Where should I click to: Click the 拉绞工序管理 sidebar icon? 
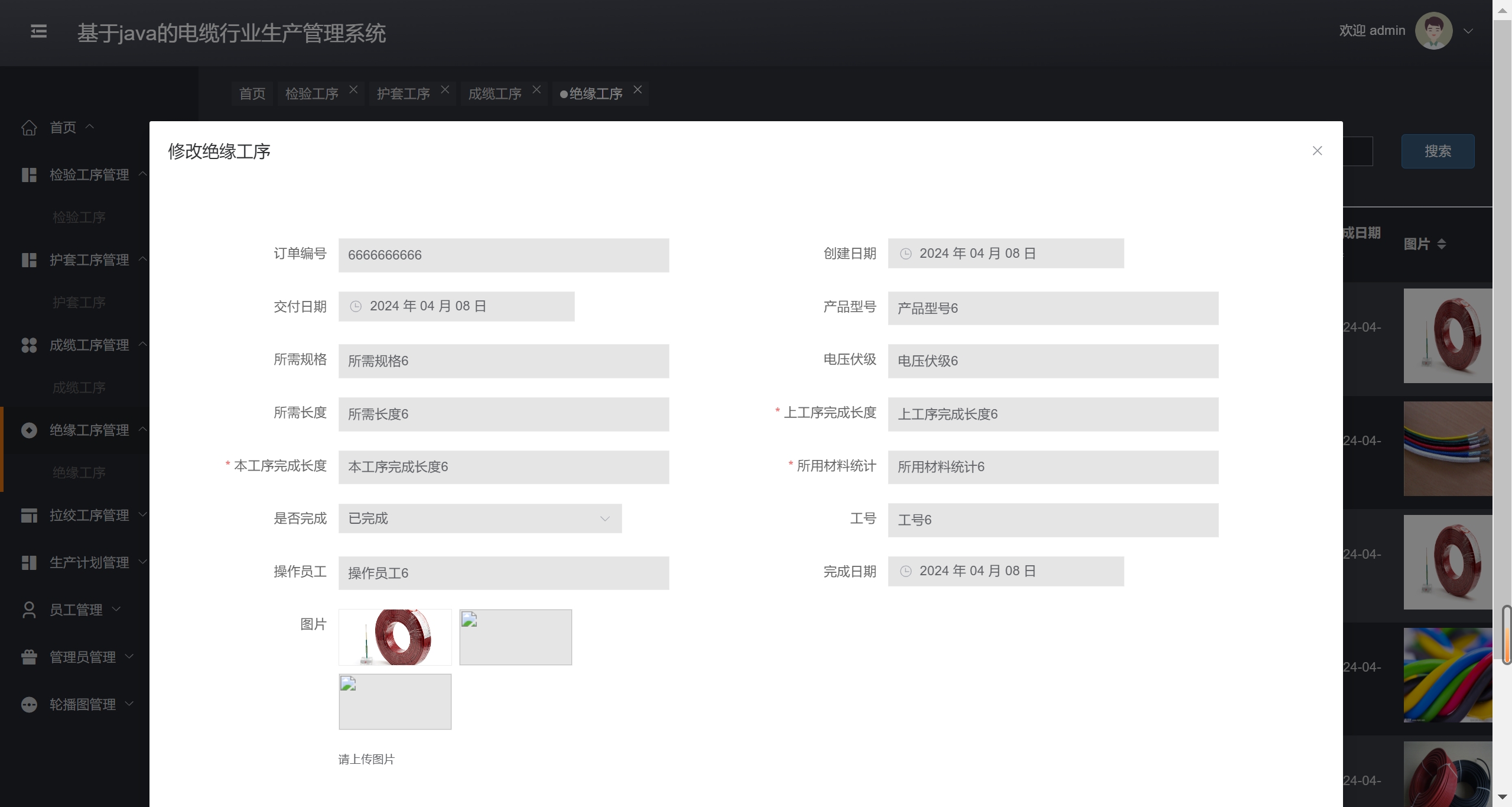[x=29, y=516]
